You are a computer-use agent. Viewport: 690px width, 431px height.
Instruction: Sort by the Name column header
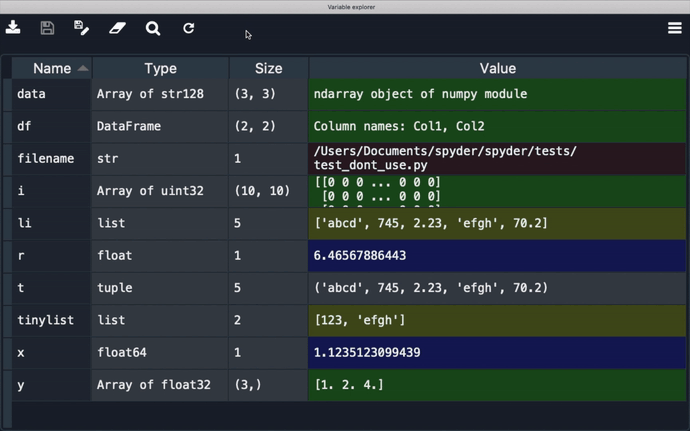52,69
